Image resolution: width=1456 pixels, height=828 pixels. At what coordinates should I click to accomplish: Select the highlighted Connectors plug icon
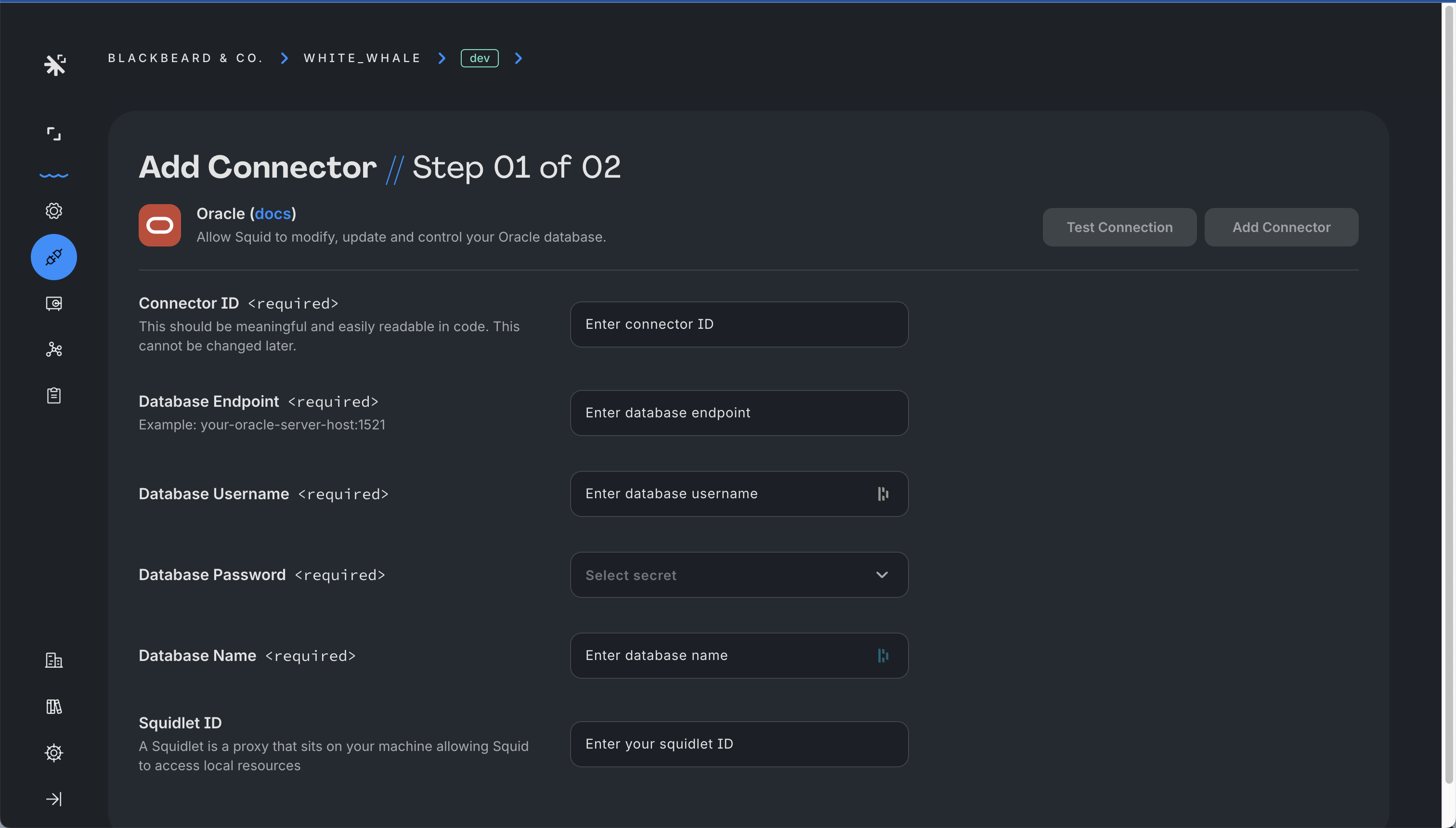53,257
